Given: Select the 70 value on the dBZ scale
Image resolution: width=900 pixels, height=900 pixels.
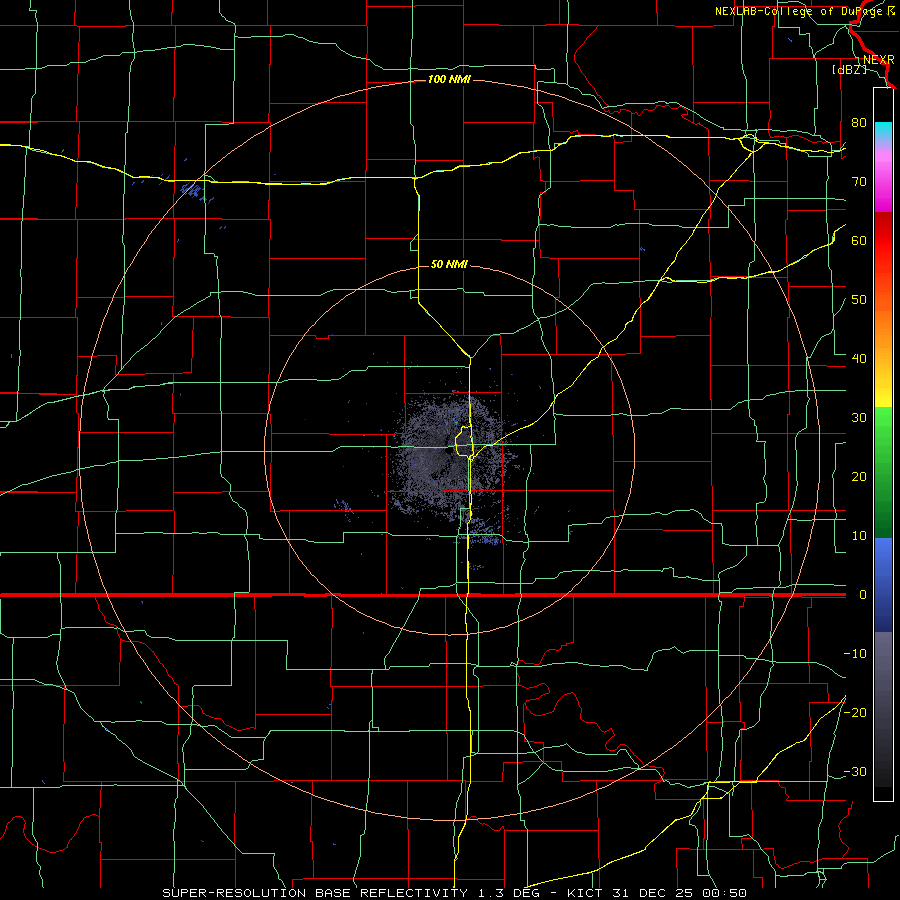Looking at the screenshot, I should click(x=859, y=181).
